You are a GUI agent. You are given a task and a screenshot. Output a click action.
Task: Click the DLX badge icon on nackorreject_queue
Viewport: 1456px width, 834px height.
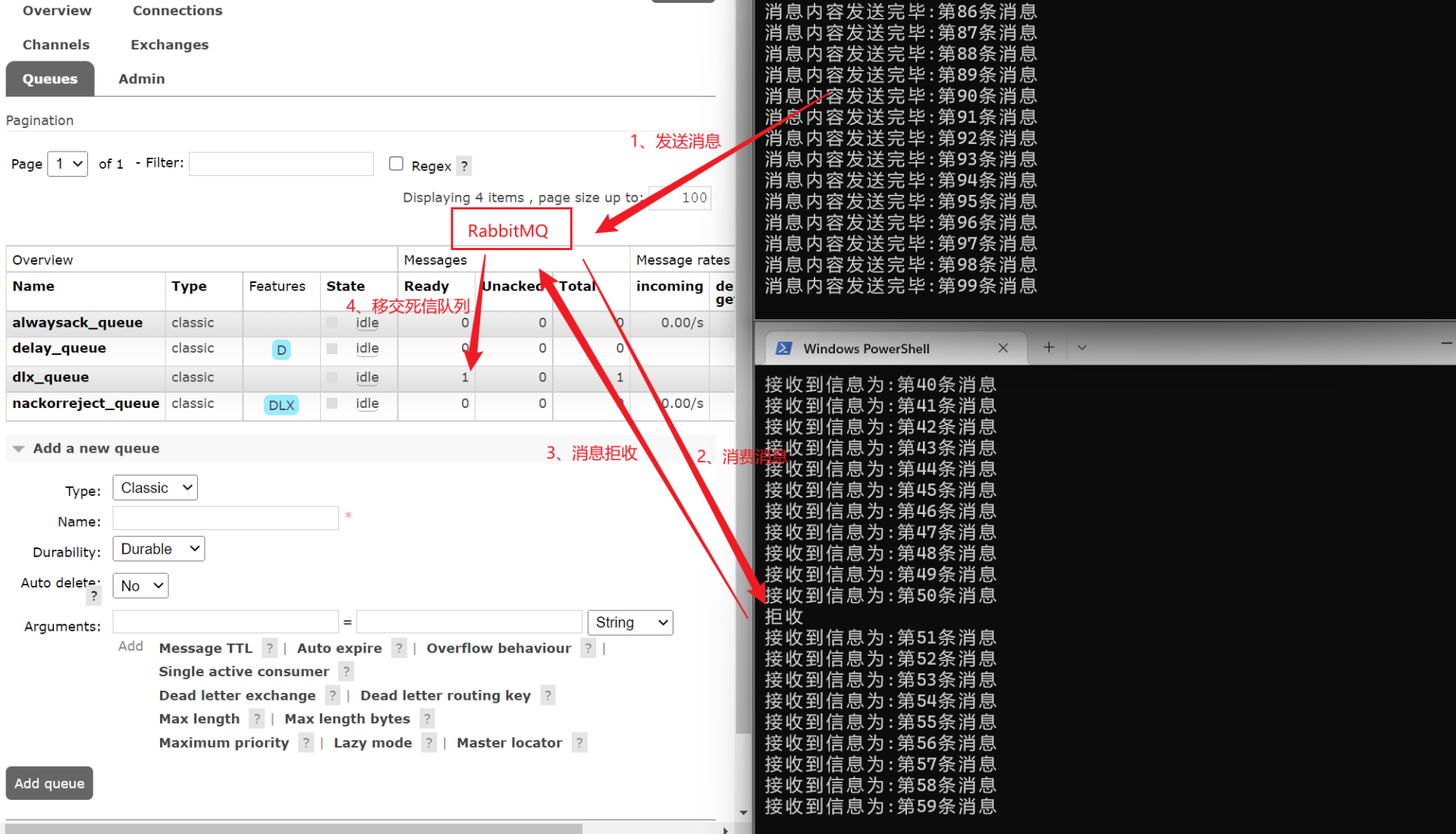pyautogui.click(x=280, y=405)
